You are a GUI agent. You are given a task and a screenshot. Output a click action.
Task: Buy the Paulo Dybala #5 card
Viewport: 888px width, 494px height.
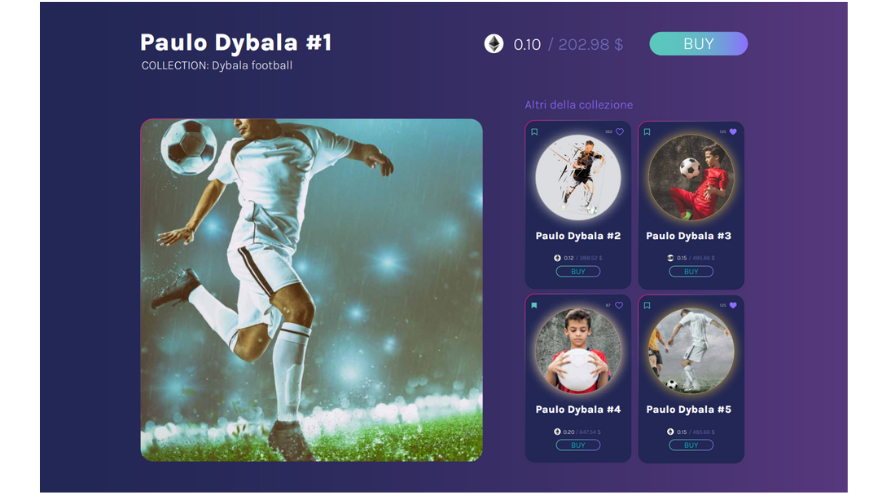tap(691, 445)
